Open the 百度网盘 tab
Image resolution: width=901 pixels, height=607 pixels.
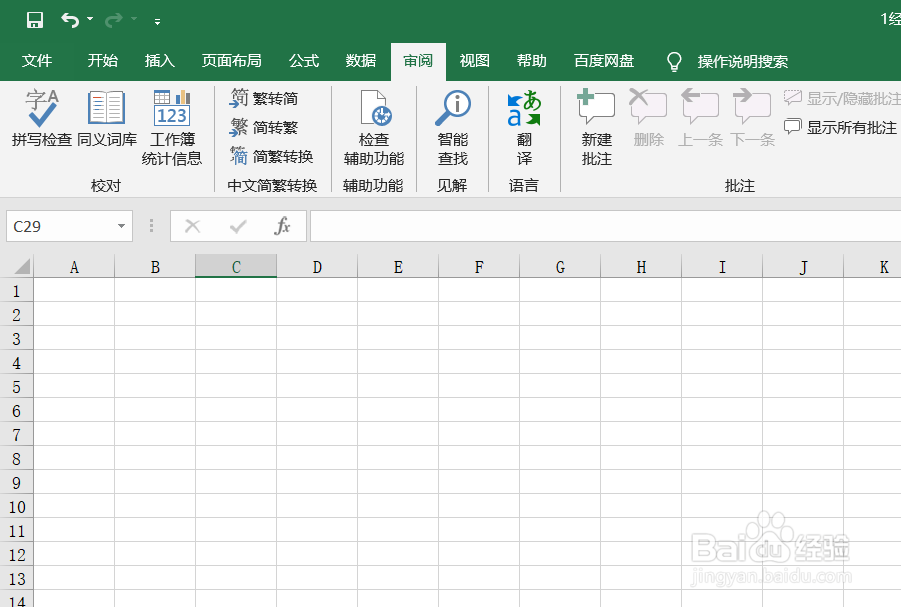pos(604,61)
